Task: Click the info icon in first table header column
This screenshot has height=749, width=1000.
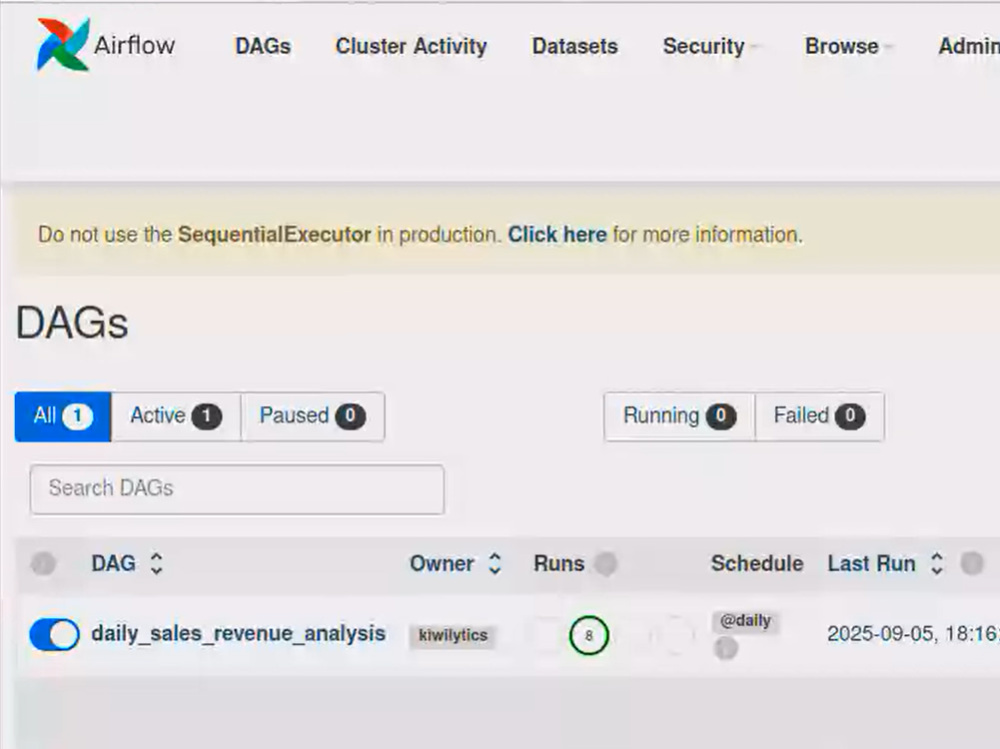Action: coord(43,563)
